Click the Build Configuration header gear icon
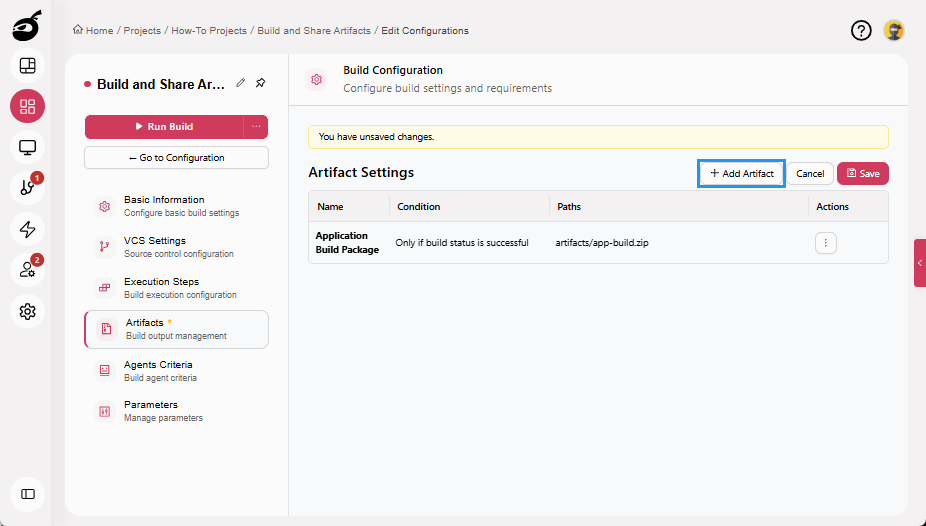Image resolution: width=926 pixels, height=526 pixels. pos(317,79)
